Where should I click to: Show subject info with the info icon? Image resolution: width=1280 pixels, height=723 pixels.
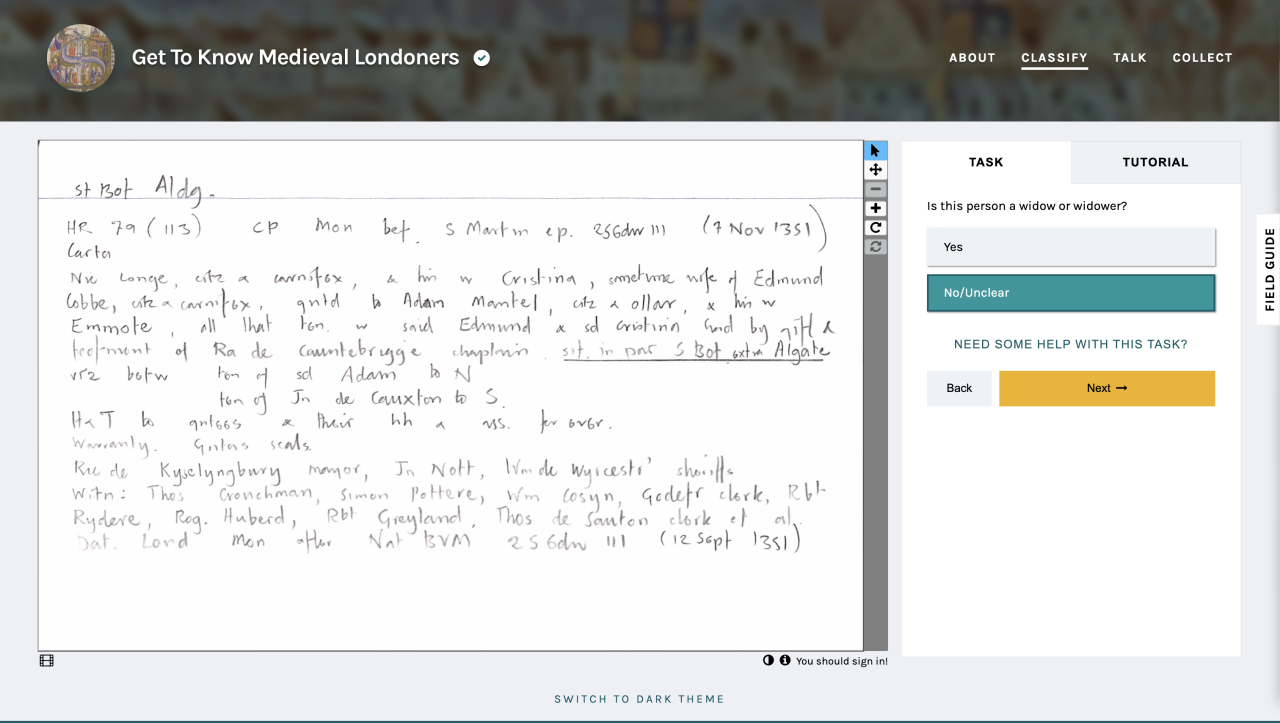pos(785,660)
